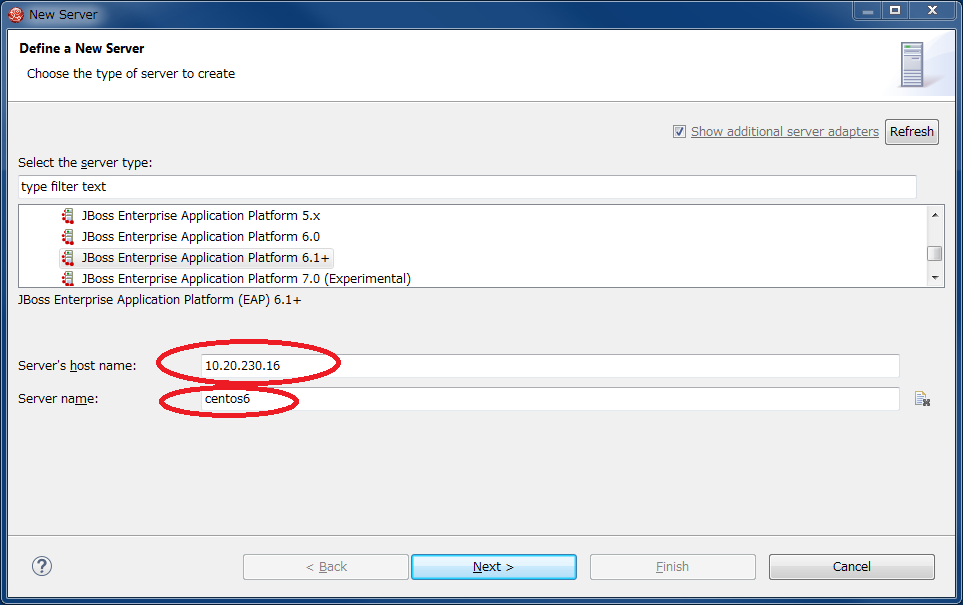The width and height of the screenshot is (963, 605).
Task: Click the JBoss EAP 6.0 server icon
Action: click(68, 236)
